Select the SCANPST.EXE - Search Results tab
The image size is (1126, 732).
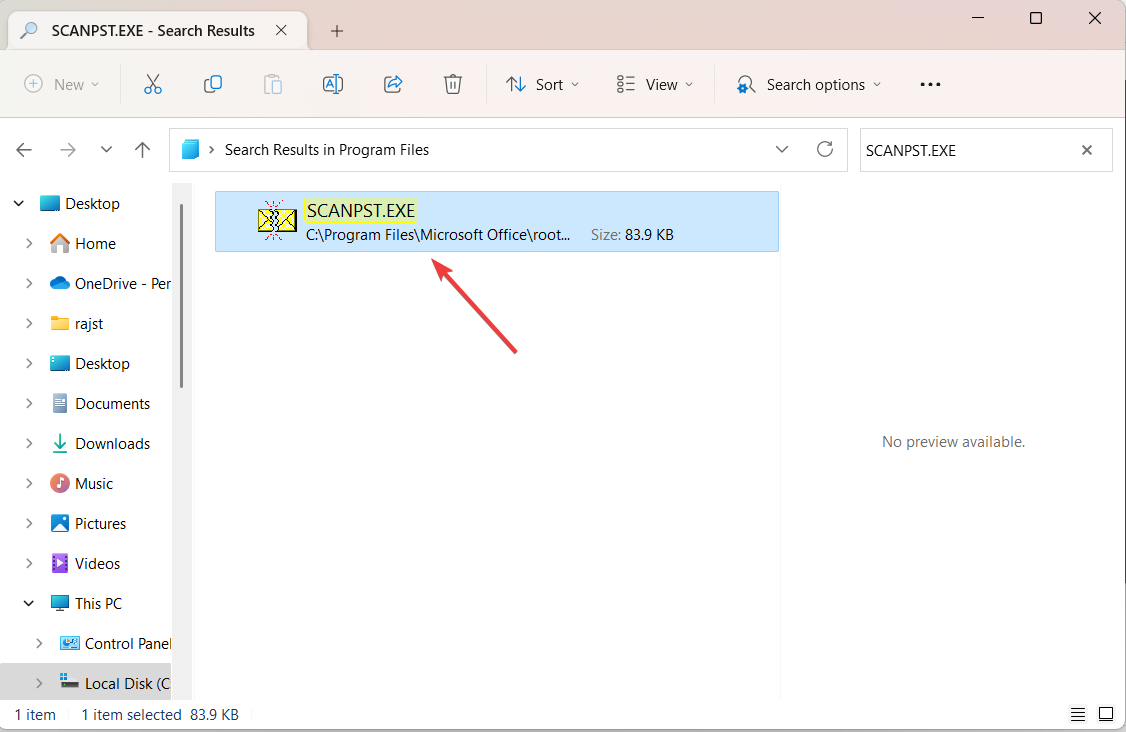pos(158,30)
